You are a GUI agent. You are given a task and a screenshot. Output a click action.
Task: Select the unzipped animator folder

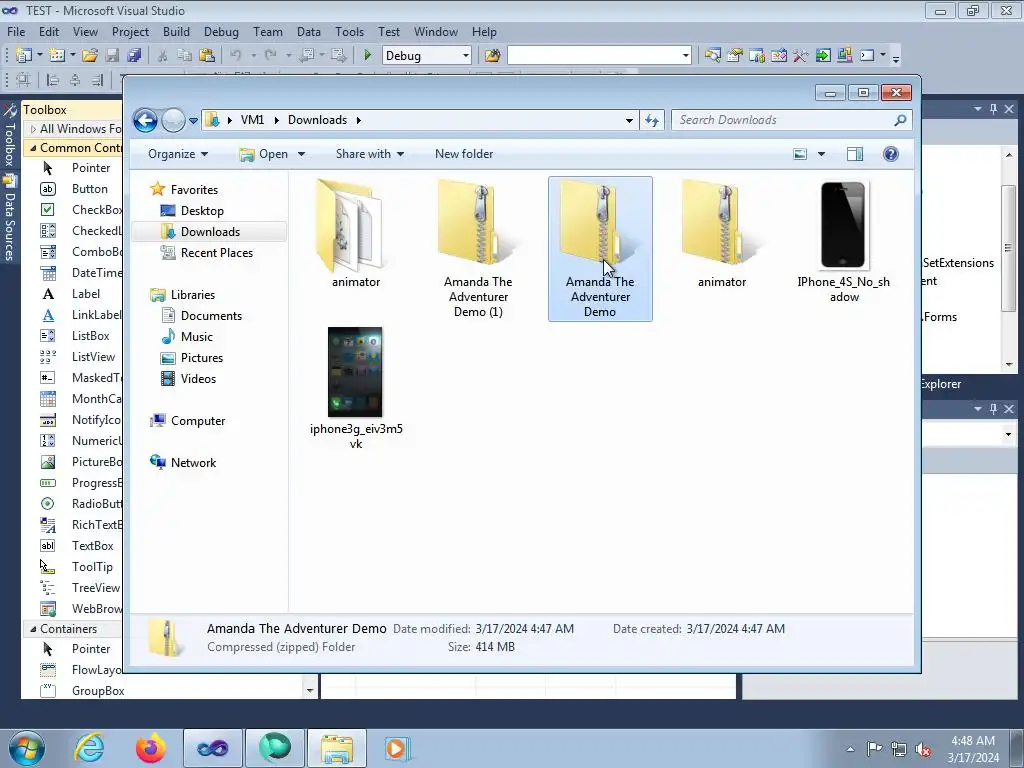click(x=356, y=234)
